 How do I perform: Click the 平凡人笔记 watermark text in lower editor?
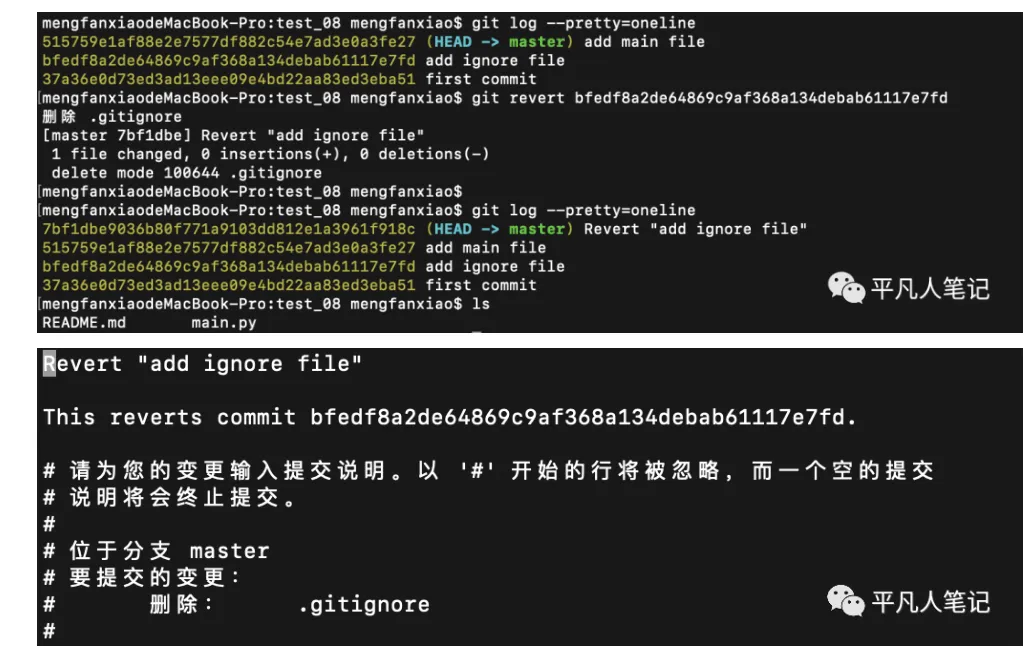coord(930,602)
